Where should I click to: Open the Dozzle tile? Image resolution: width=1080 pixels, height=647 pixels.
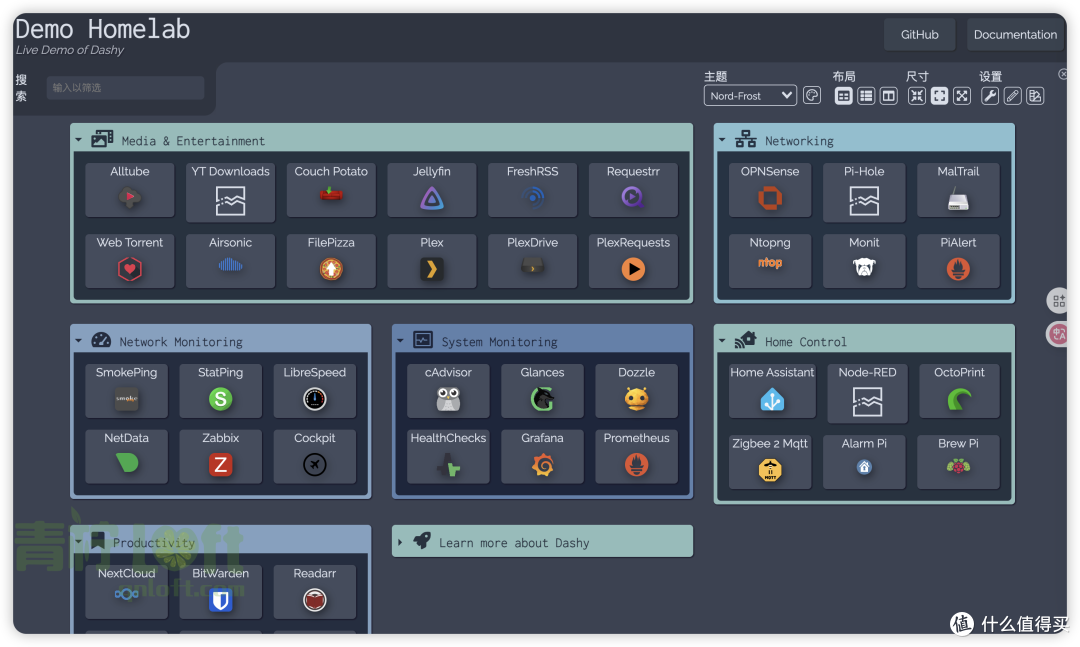point(636,391)
